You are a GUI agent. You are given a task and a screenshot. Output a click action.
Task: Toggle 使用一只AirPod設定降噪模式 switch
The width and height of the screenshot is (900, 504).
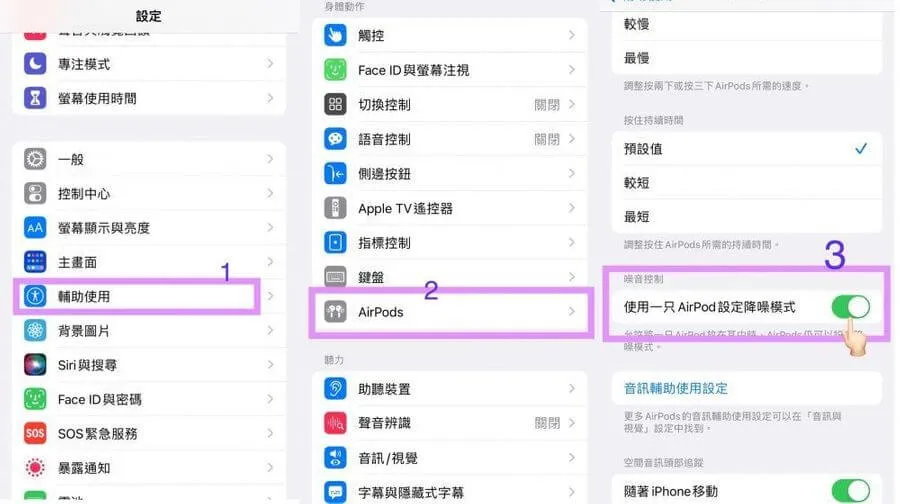851,307
